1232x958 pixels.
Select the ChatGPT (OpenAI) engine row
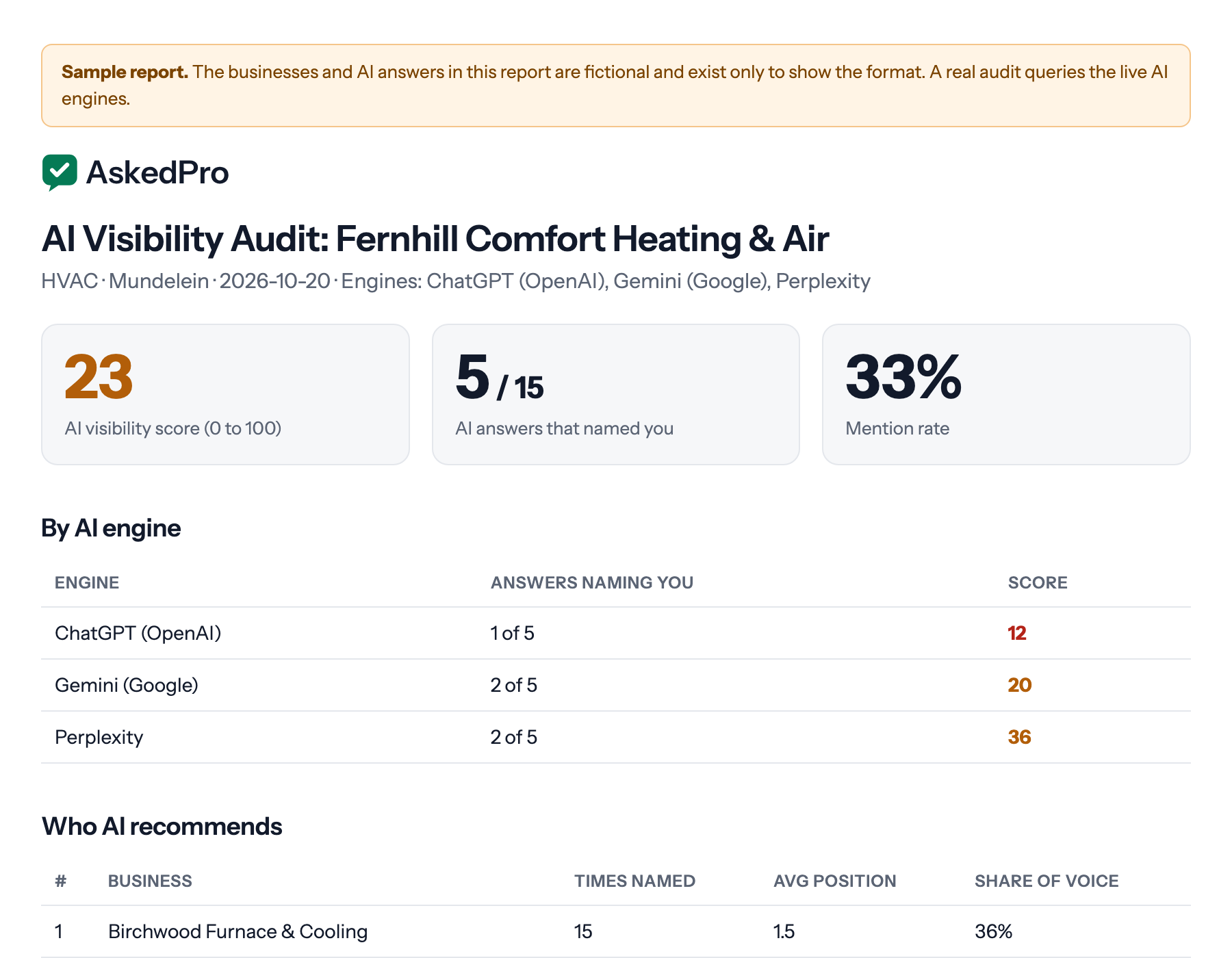point(616,633)
